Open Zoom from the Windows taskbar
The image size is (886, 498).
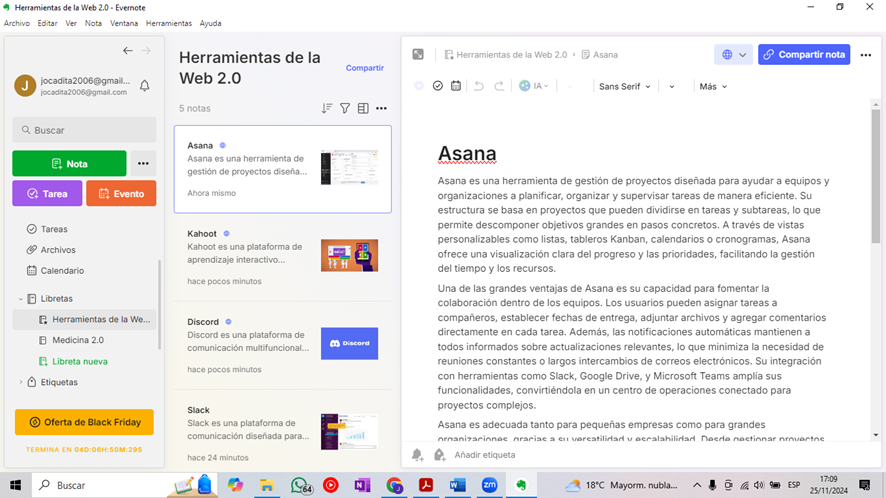click(x=489, y=485)
